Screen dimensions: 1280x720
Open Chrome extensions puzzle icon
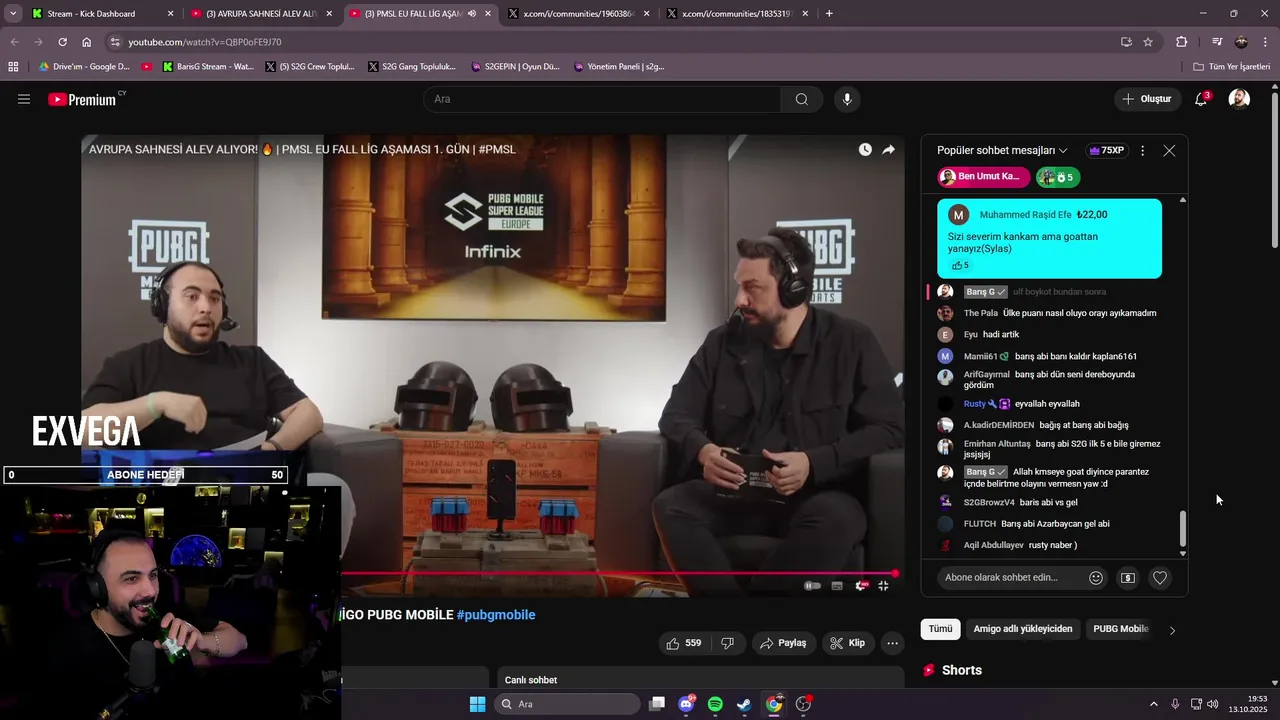(1182, 42)
